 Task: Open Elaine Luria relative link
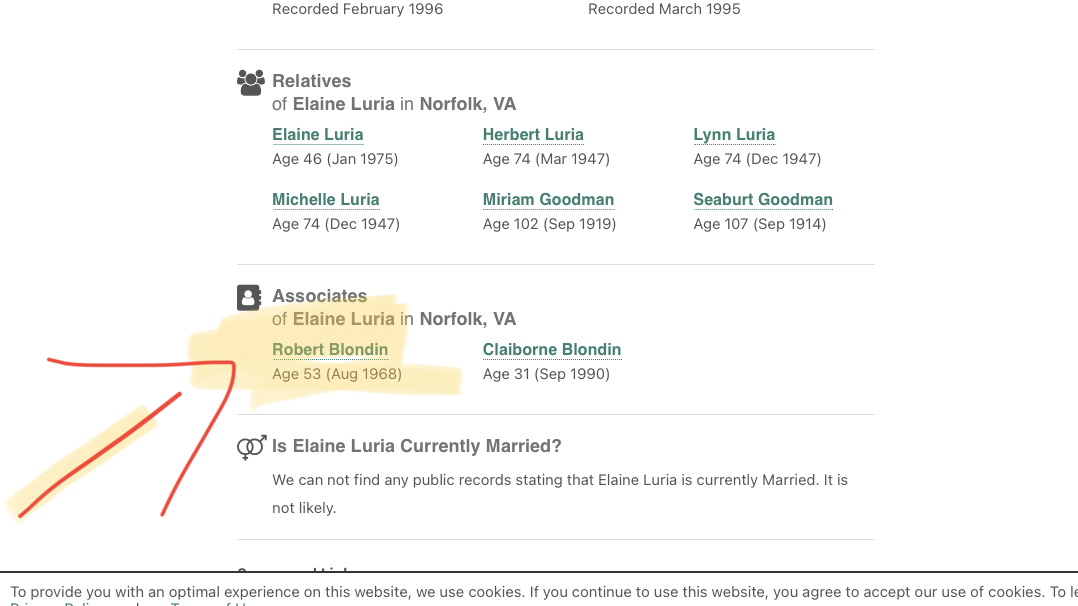coord(318,135)
